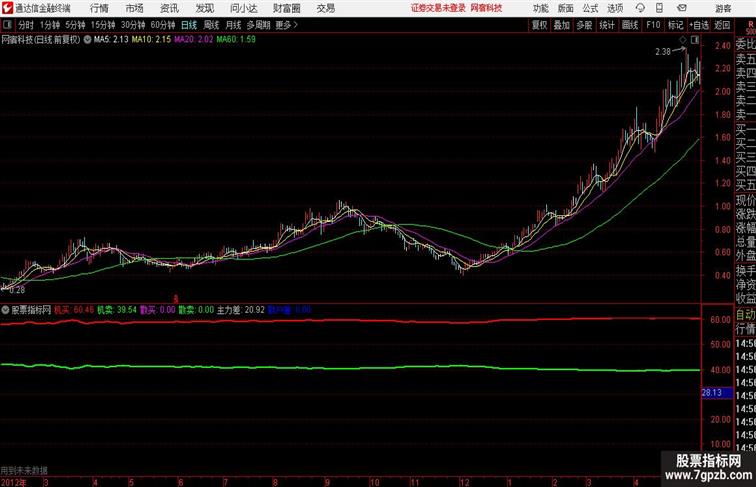This screenshot has height=487, width=756.
Task: Switch to 分时 chart period
Action: point(26,25)
